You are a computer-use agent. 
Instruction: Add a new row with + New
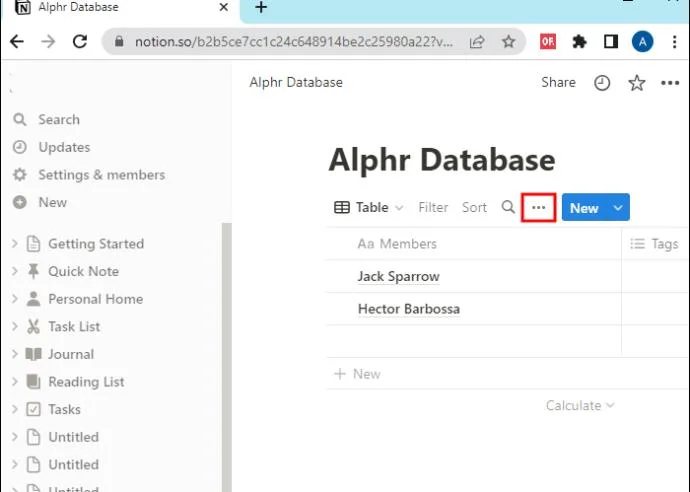(357, 374)
